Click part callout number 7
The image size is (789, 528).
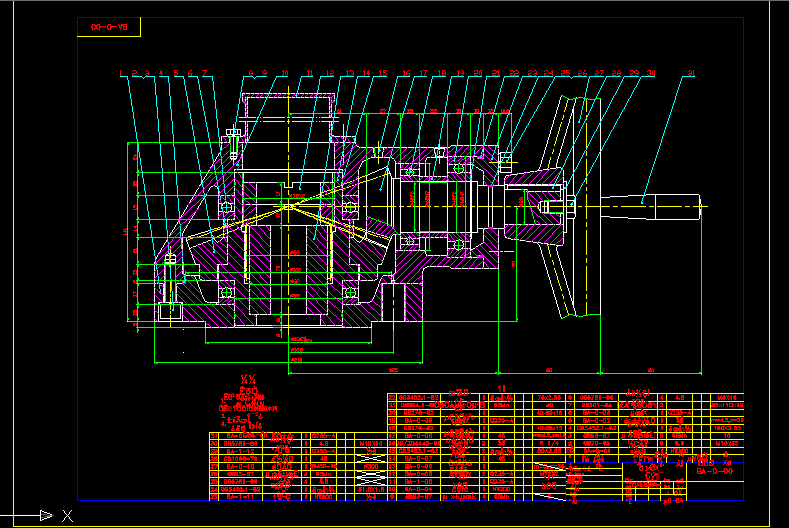tap(204, 73)
